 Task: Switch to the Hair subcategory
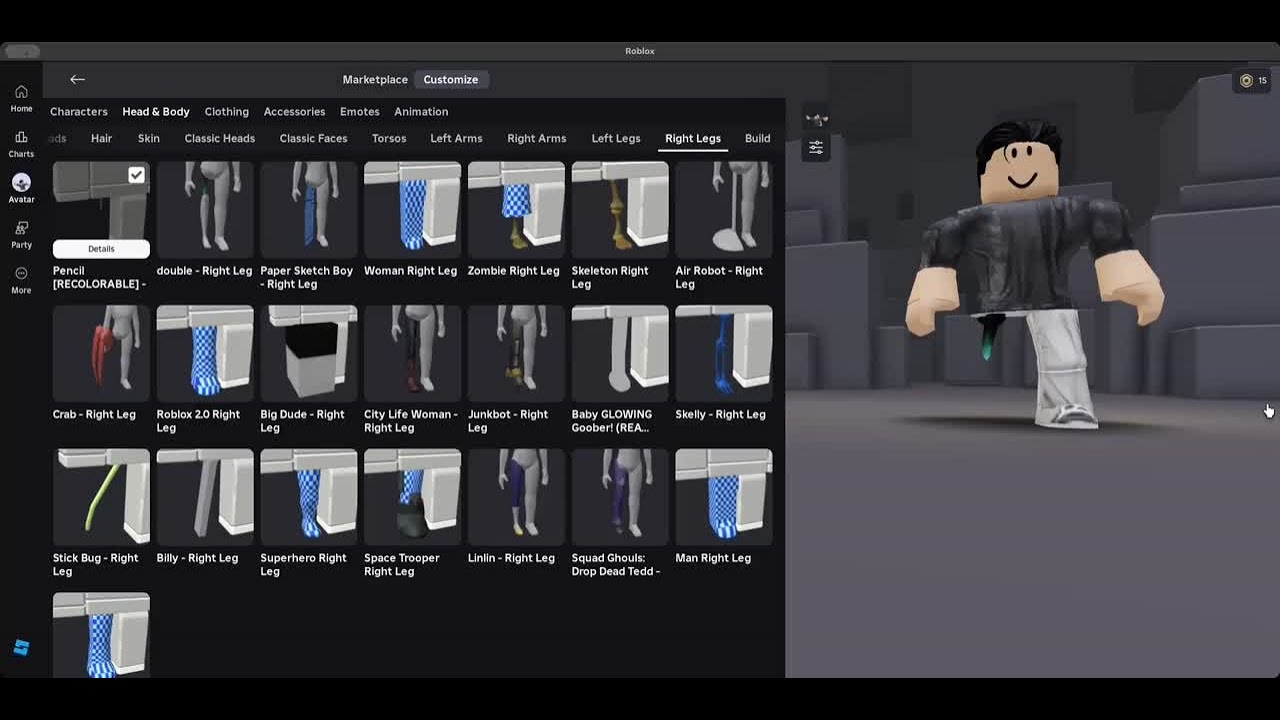[101, 139]
